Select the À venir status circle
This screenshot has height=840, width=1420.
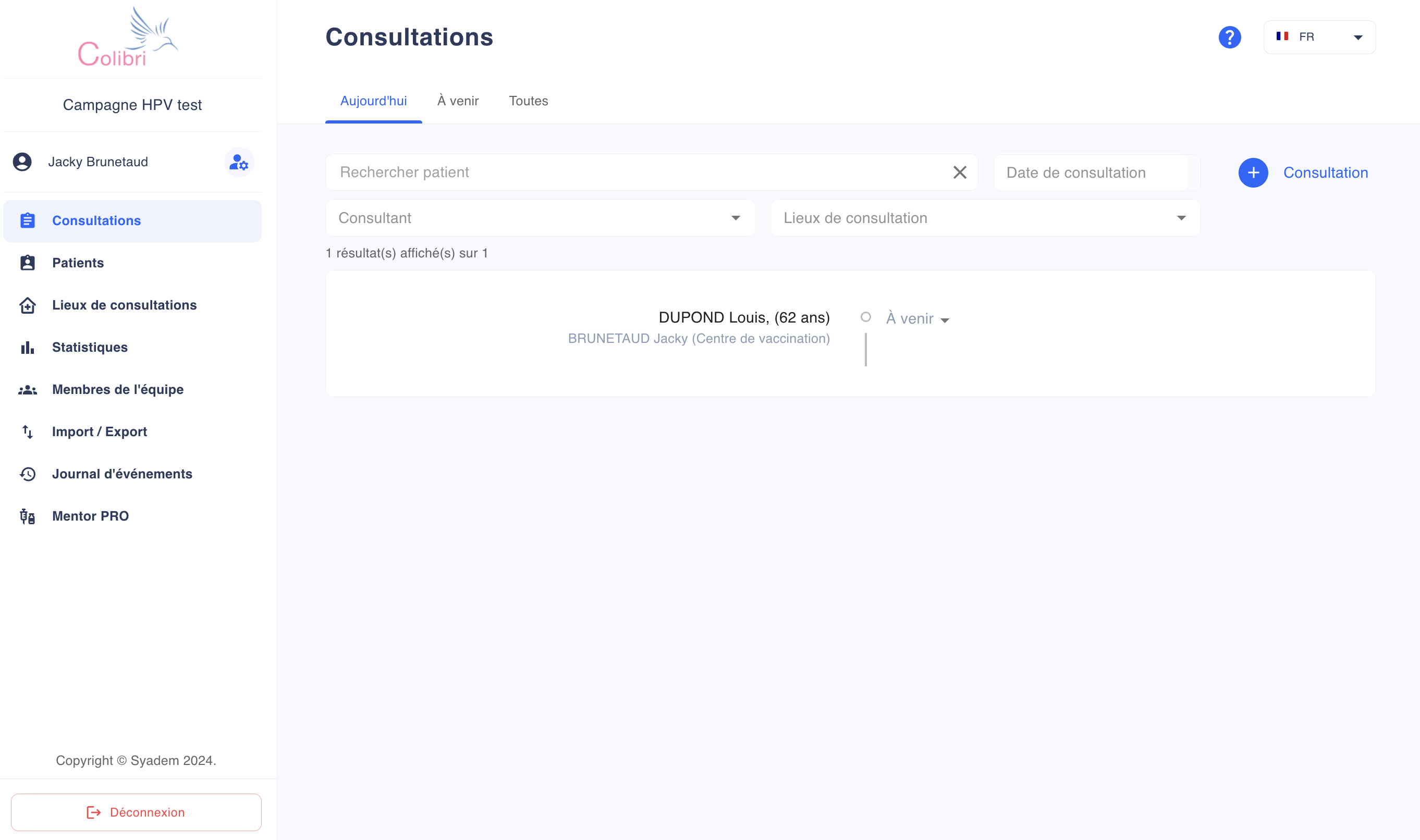click(x=866, y=317)
